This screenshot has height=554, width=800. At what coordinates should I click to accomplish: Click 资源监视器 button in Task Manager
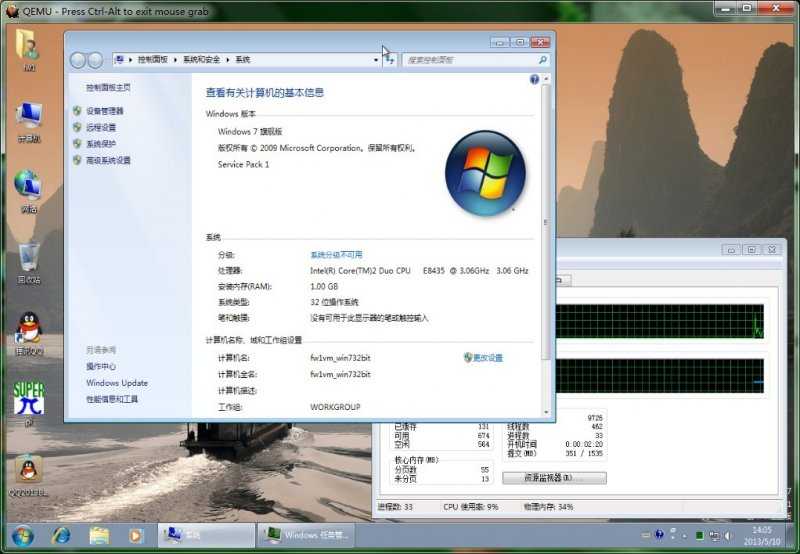[x=555, y=477]
